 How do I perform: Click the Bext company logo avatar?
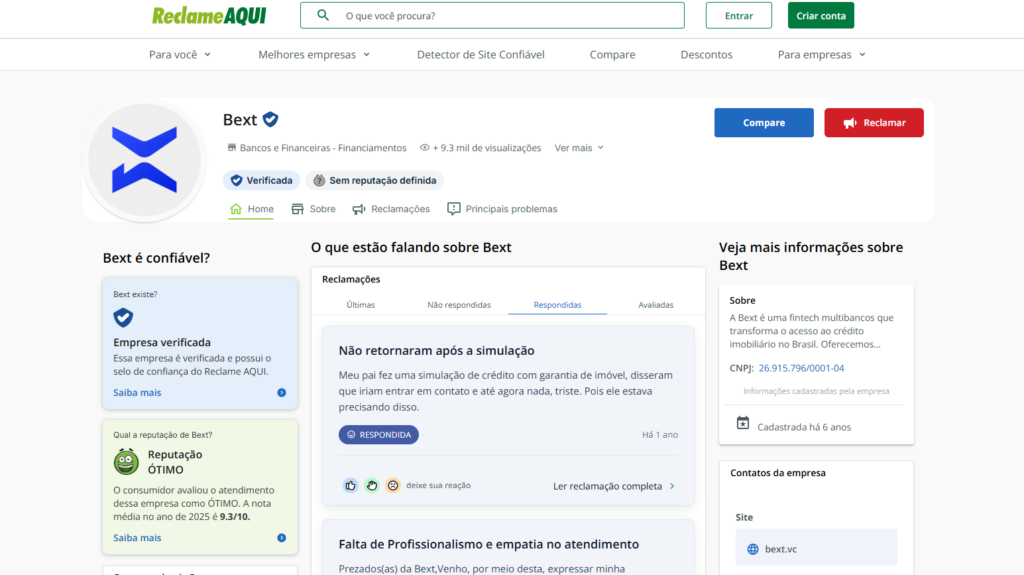click(144, 159)
